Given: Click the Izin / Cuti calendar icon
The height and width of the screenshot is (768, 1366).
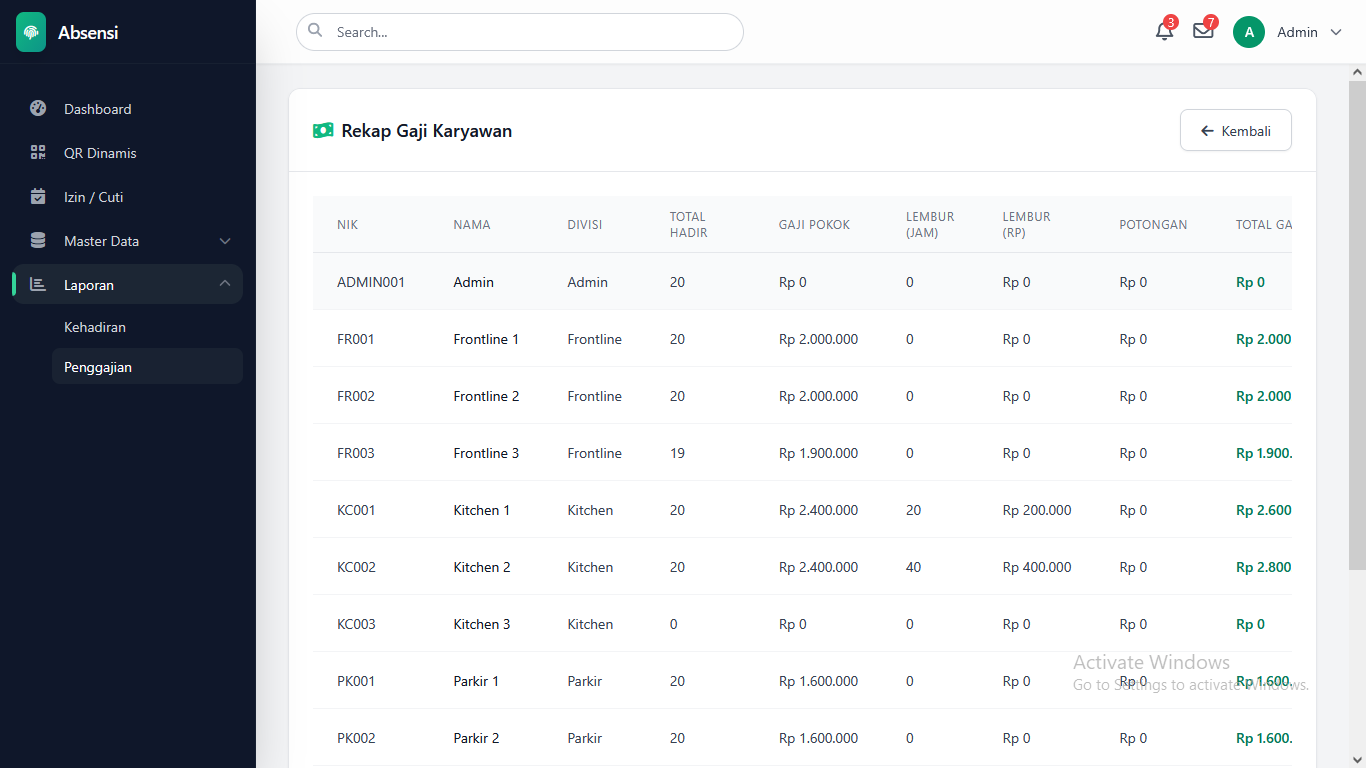Looking at the screenshot, I should click(38, 197).
